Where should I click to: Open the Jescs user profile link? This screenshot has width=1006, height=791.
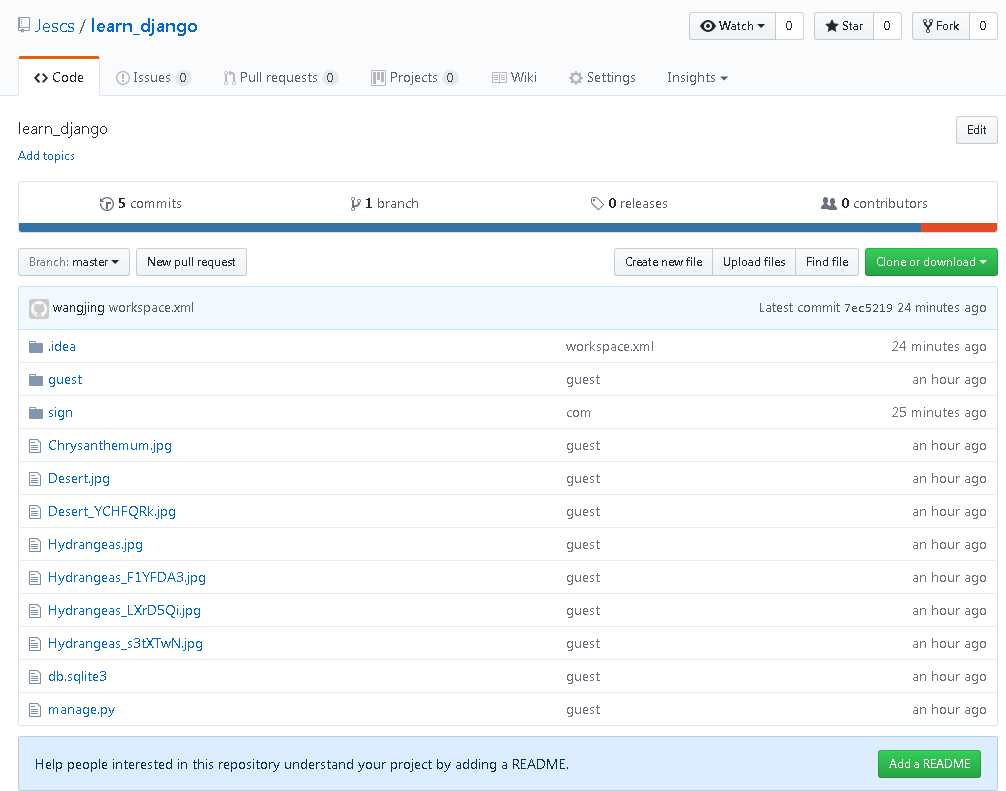(x=55, y=26)
